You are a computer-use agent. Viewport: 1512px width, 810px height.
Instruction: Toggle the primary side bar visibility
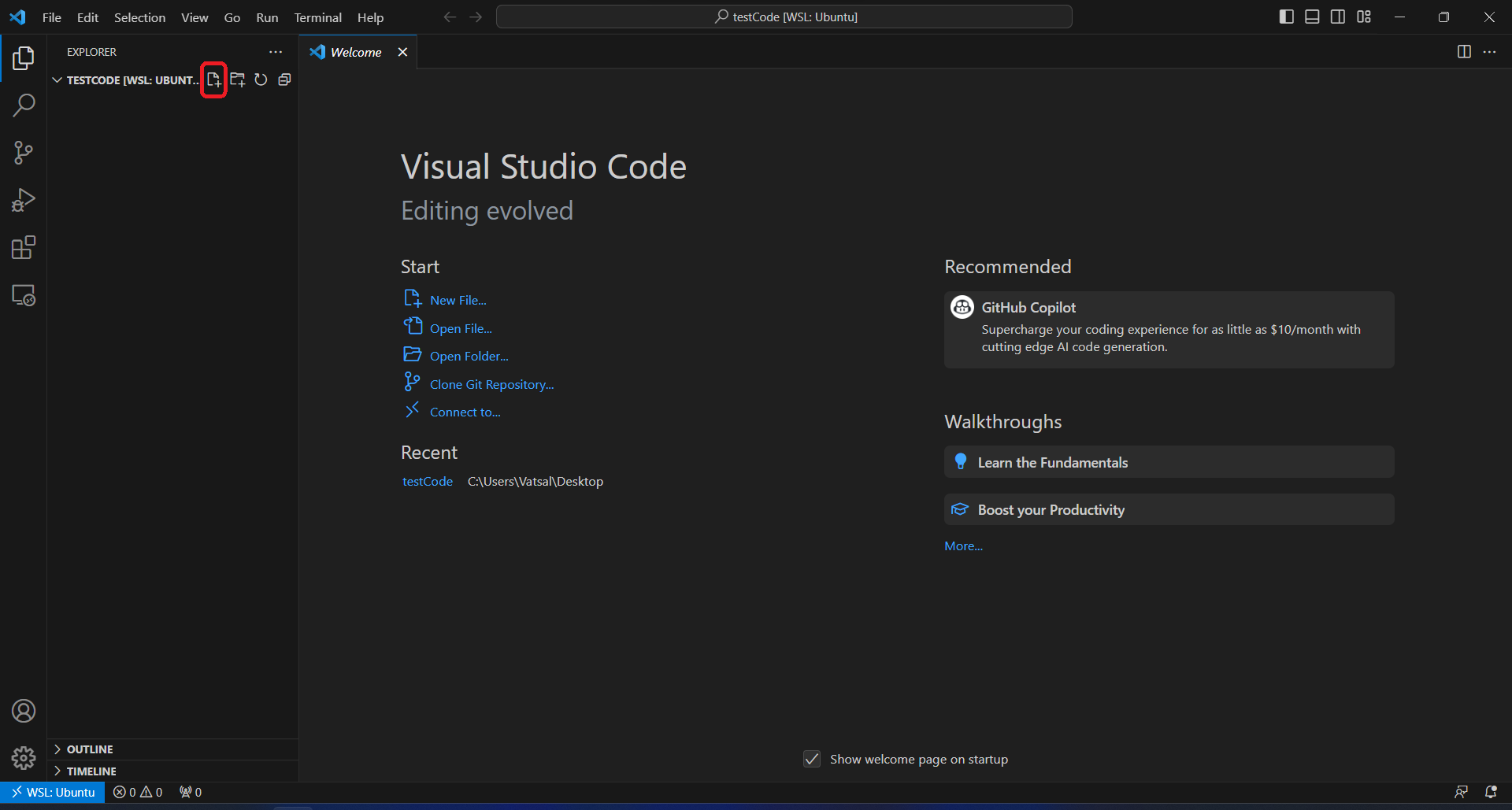point(1287,17)
